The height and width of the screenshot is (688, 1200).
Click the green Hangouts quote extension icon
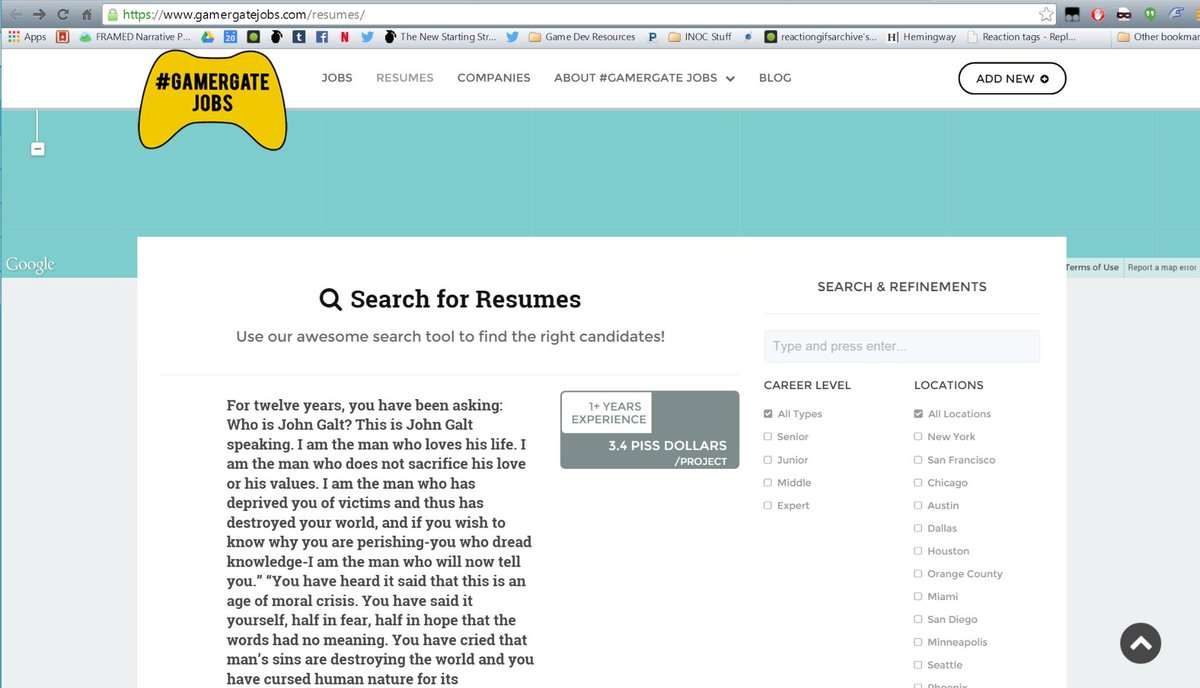point(1150,15)
